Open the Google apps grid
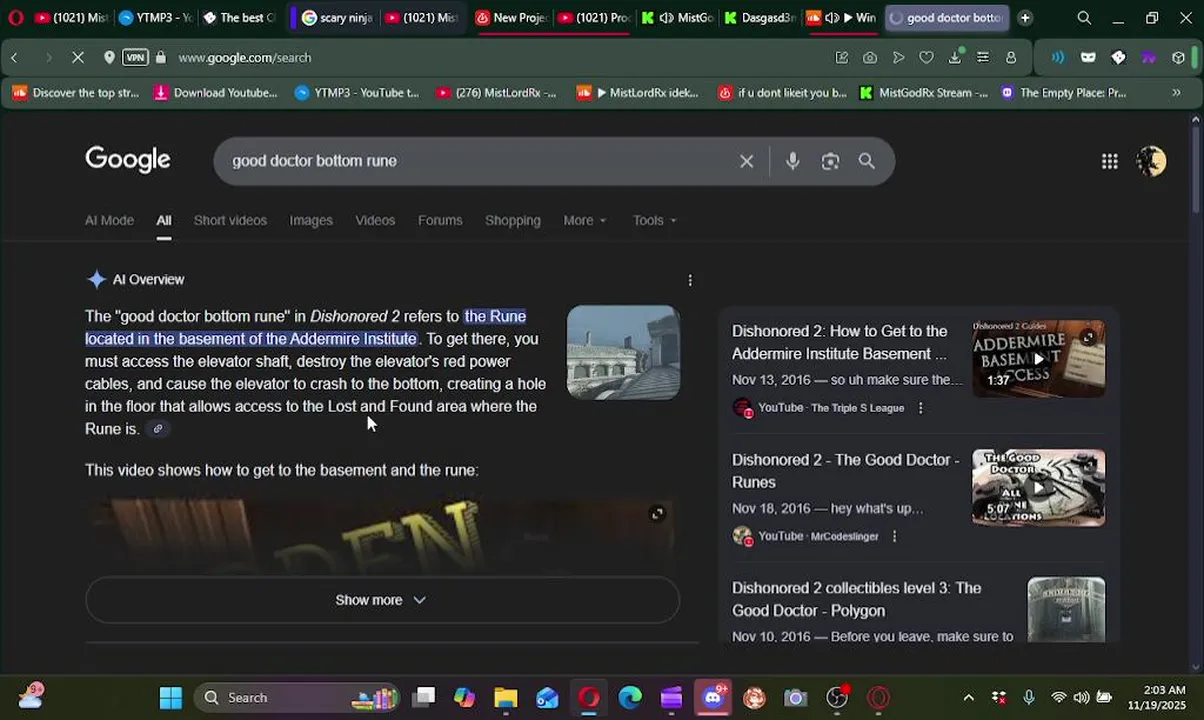 [x=1109, y=161]
